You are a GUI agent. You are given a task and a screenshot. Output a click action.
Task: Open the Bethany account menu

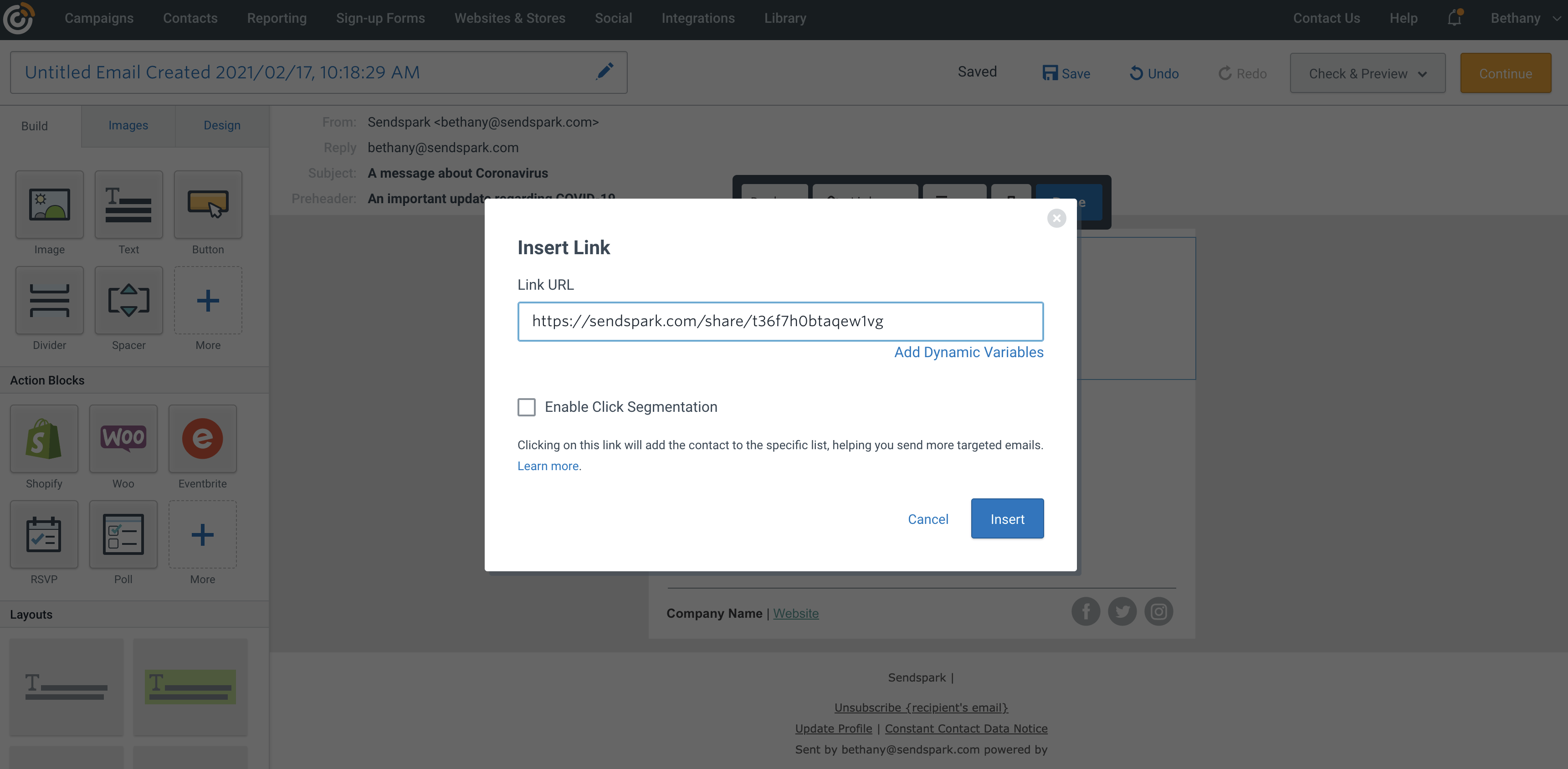[1526, 18]
